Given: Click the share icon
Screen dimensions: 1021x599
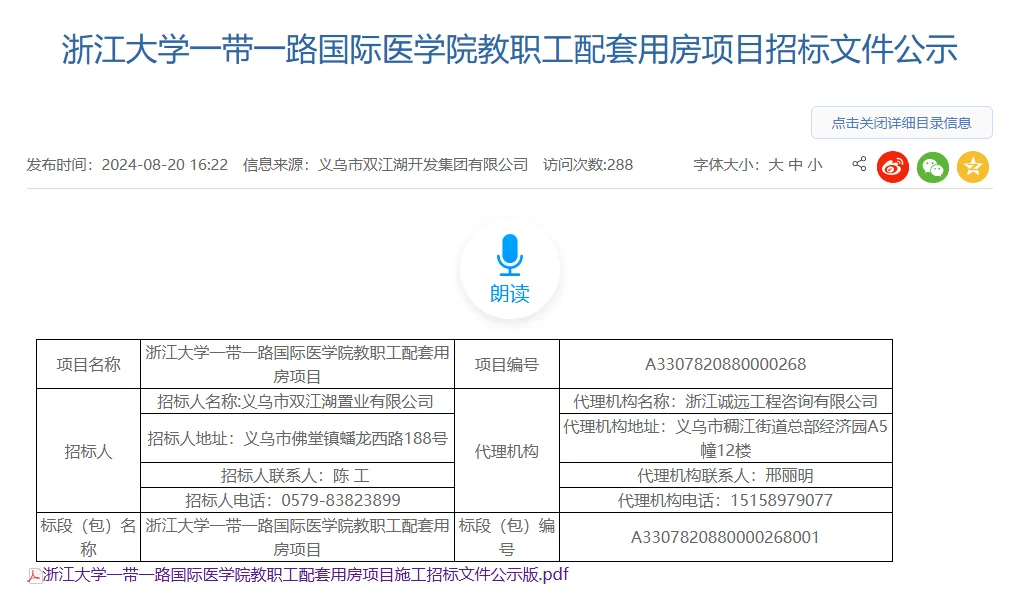Looking at the screenshot, I should click(859, 164).
